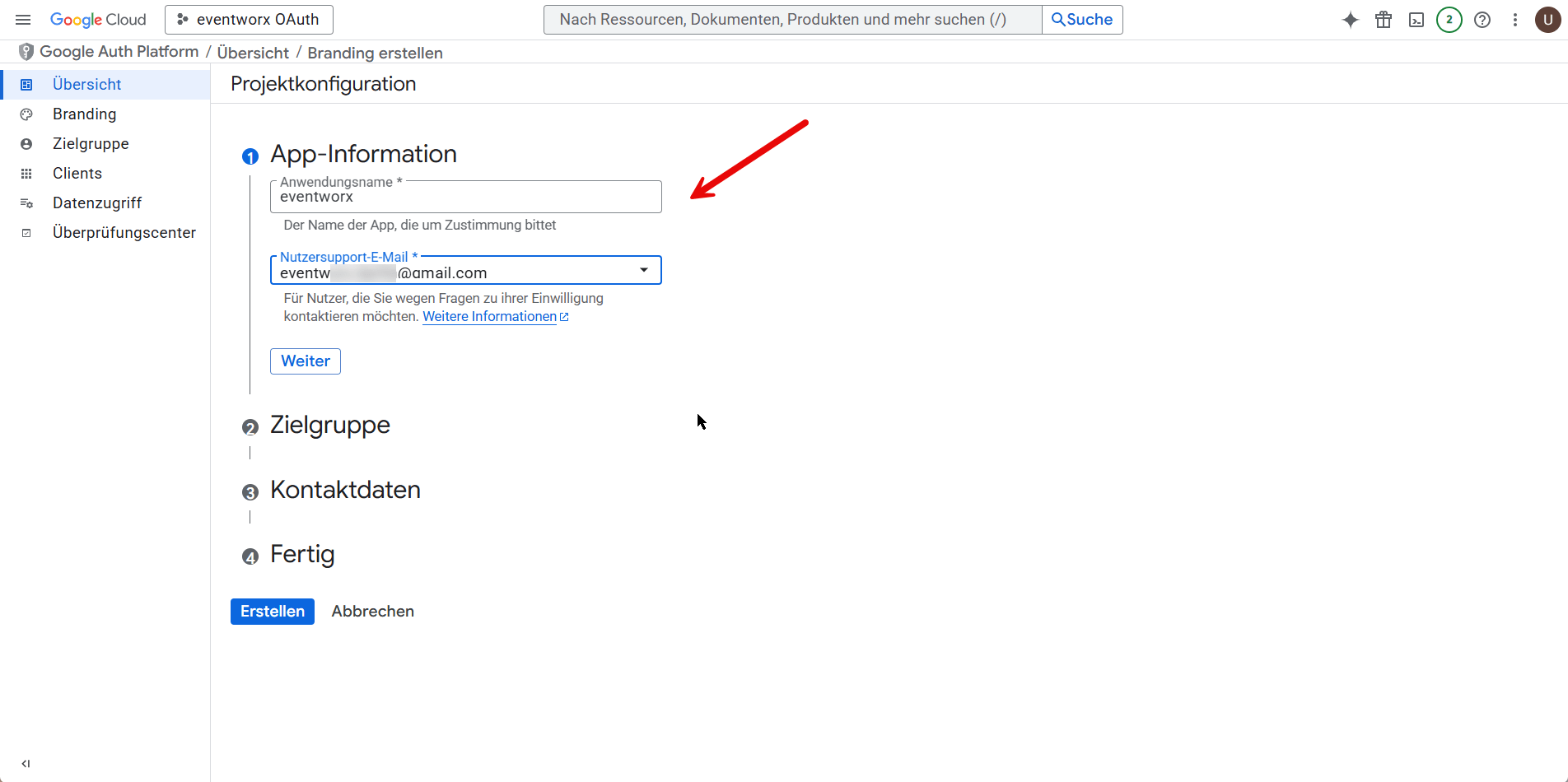This screenshot has height=782, width=1568.
Task: Click the Google Cloud logo
Action: click(x=98, y=20)
